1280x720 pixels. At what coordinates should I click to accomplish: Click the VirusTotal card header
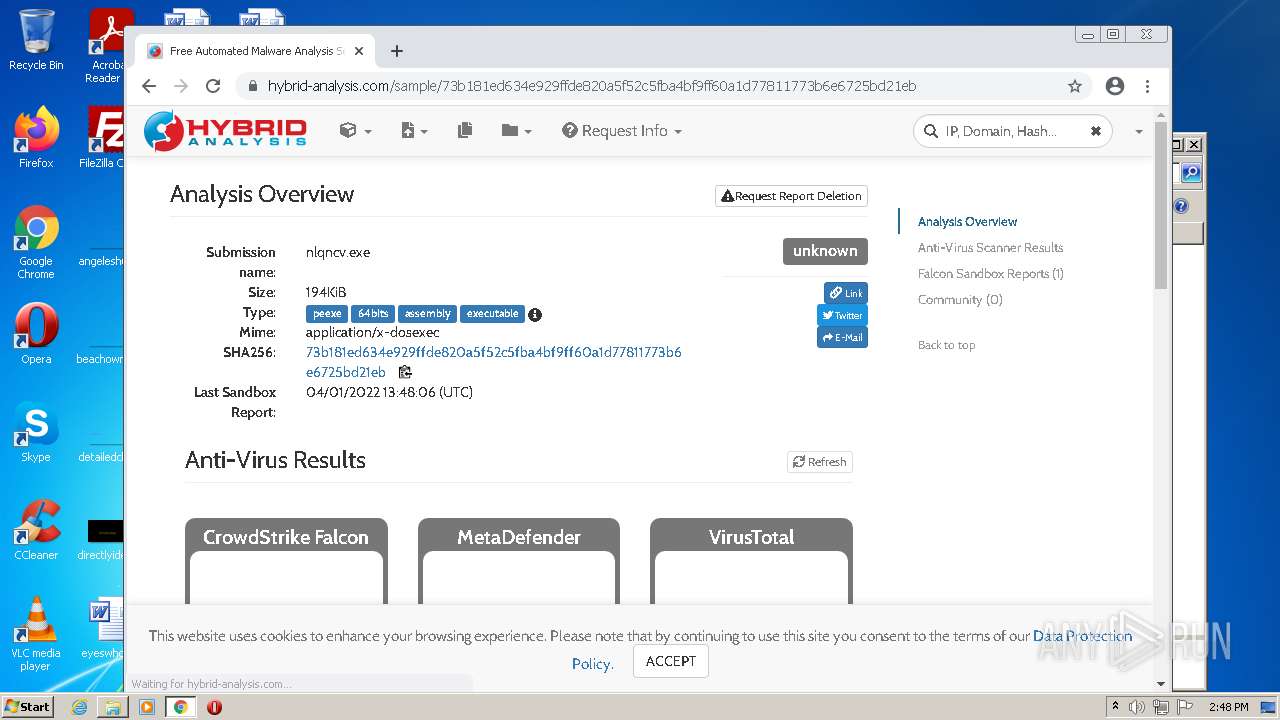coord(751,537)
